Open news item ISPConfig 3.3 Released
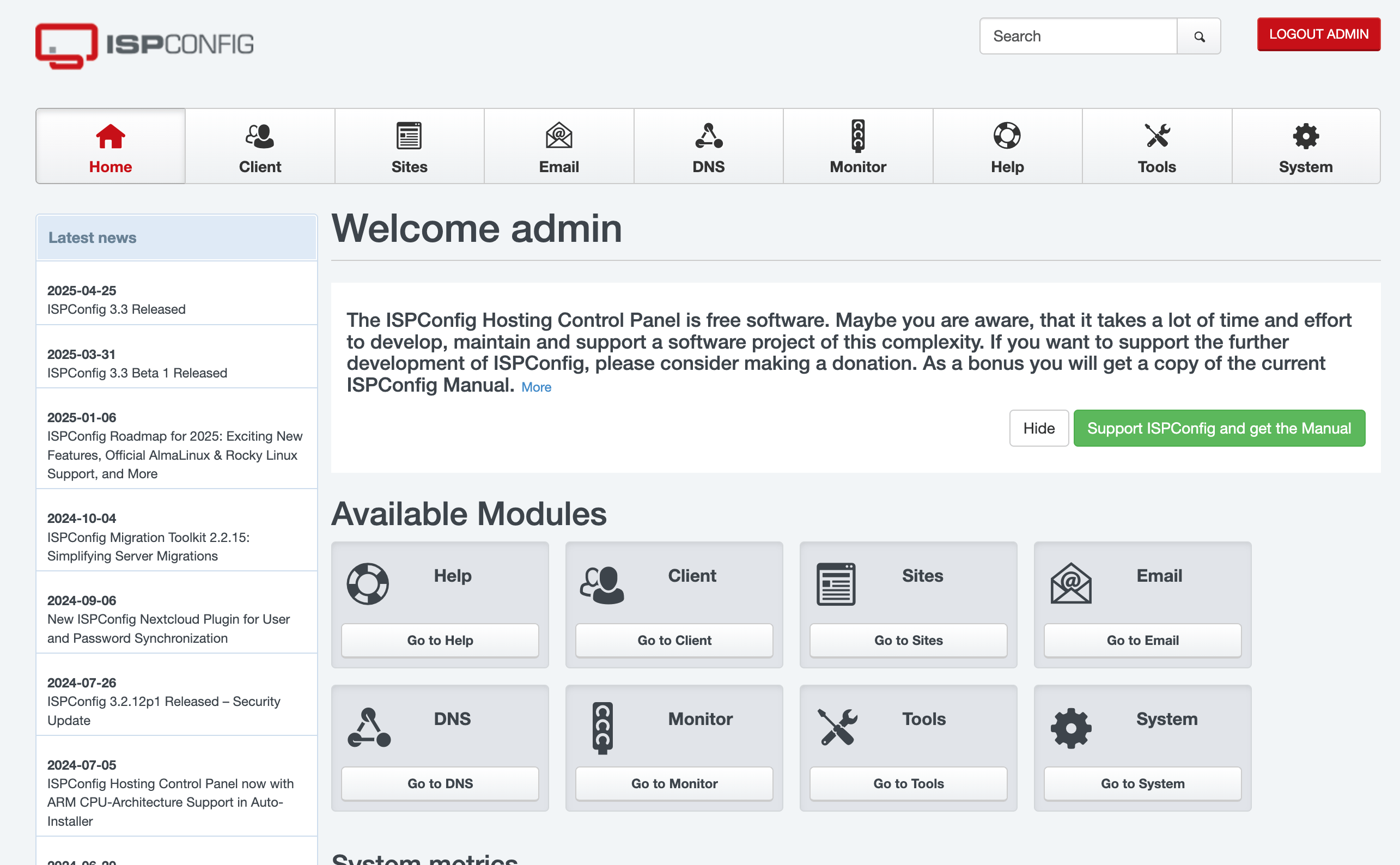 (116, 309)
